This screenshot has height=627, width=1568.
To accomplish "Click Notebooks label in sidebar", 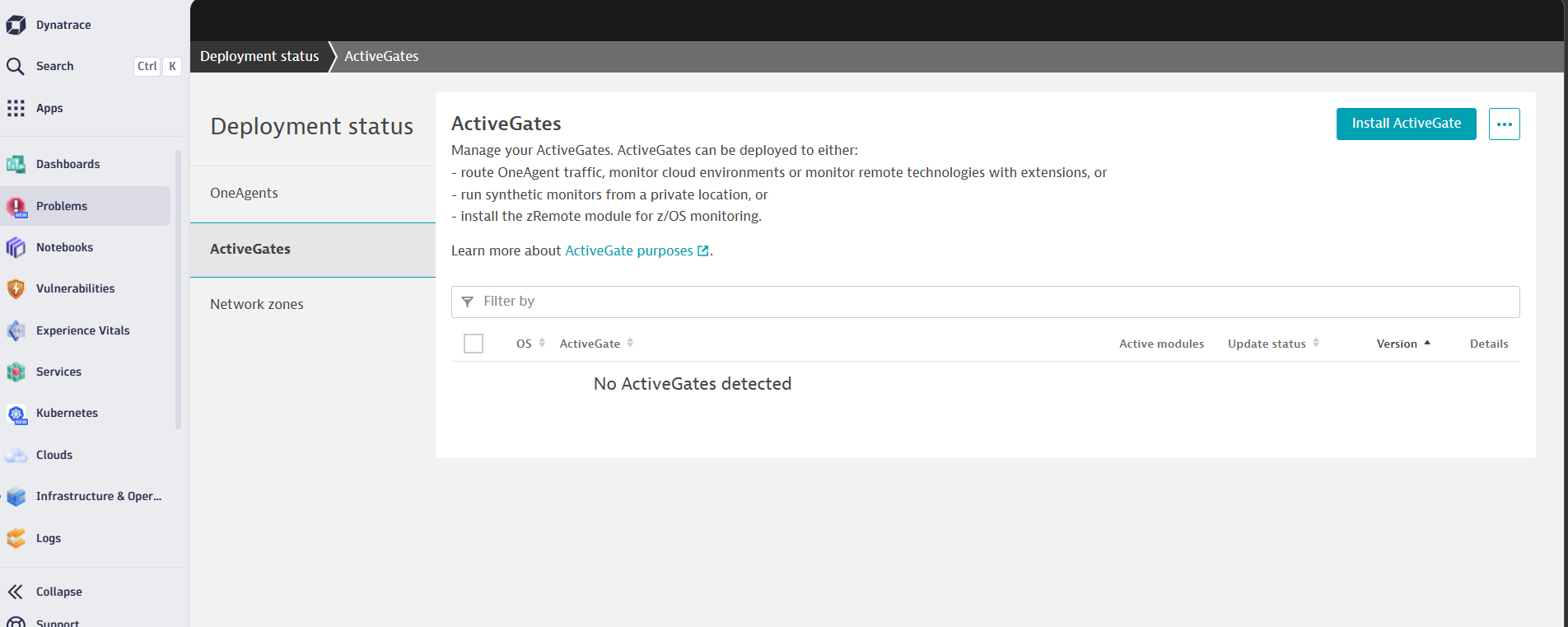I will (64, 247).
